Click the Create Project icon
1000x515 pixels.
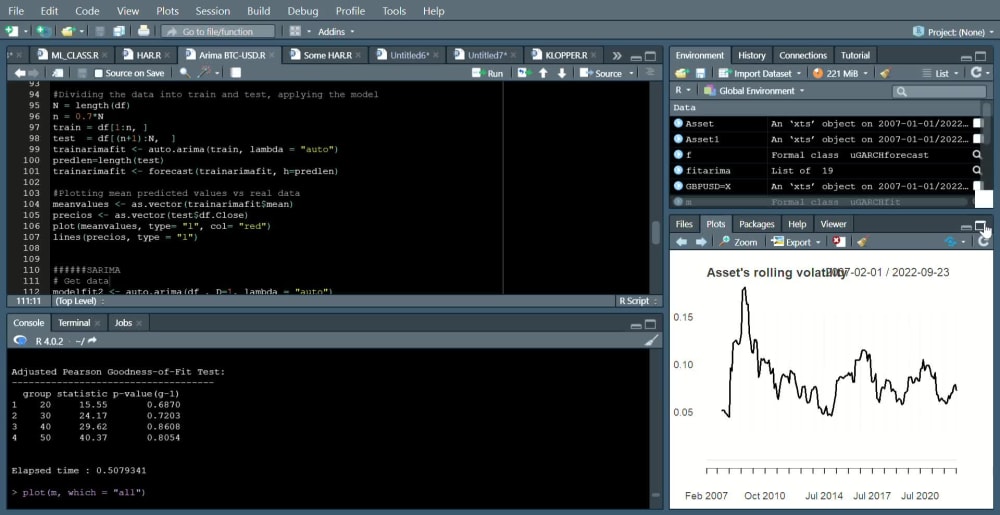click(x=43, y=31)
